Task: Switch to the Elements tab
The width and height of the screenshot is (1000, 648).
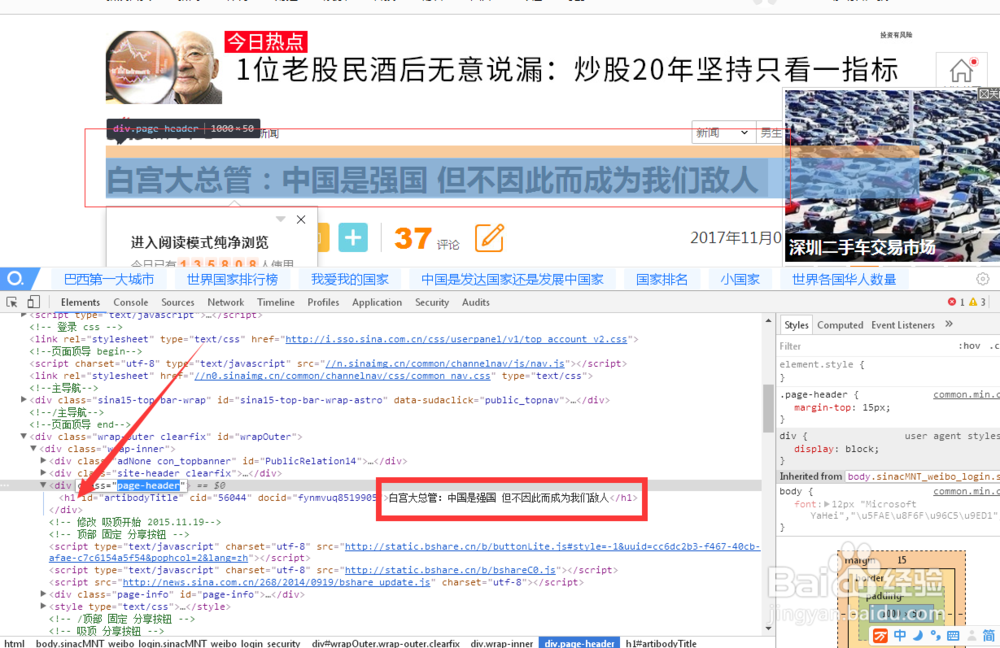Action: (80, 302)
